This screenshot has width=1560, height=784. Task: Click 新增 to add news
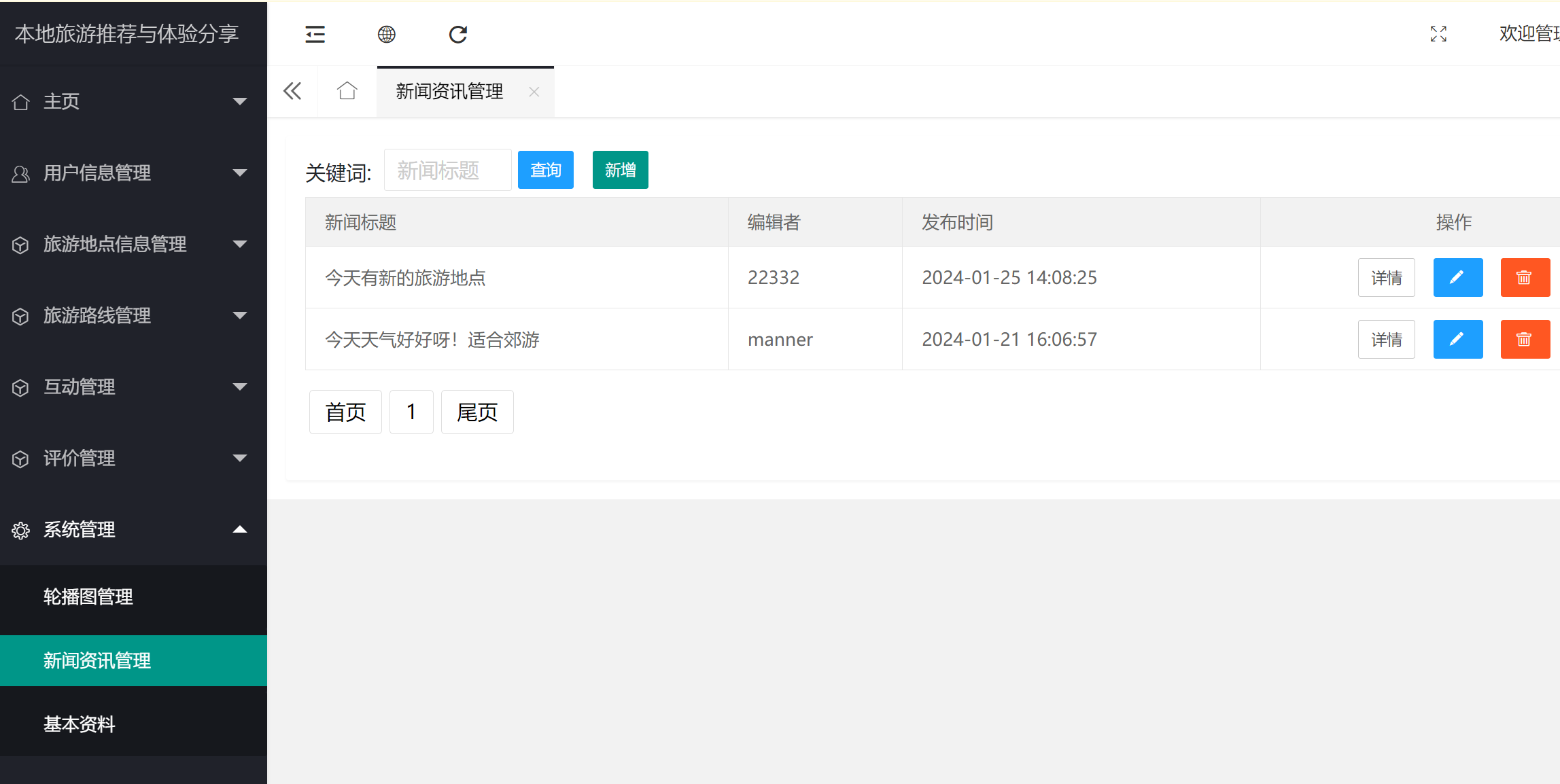pyautogui.click(x=619, y=170)
